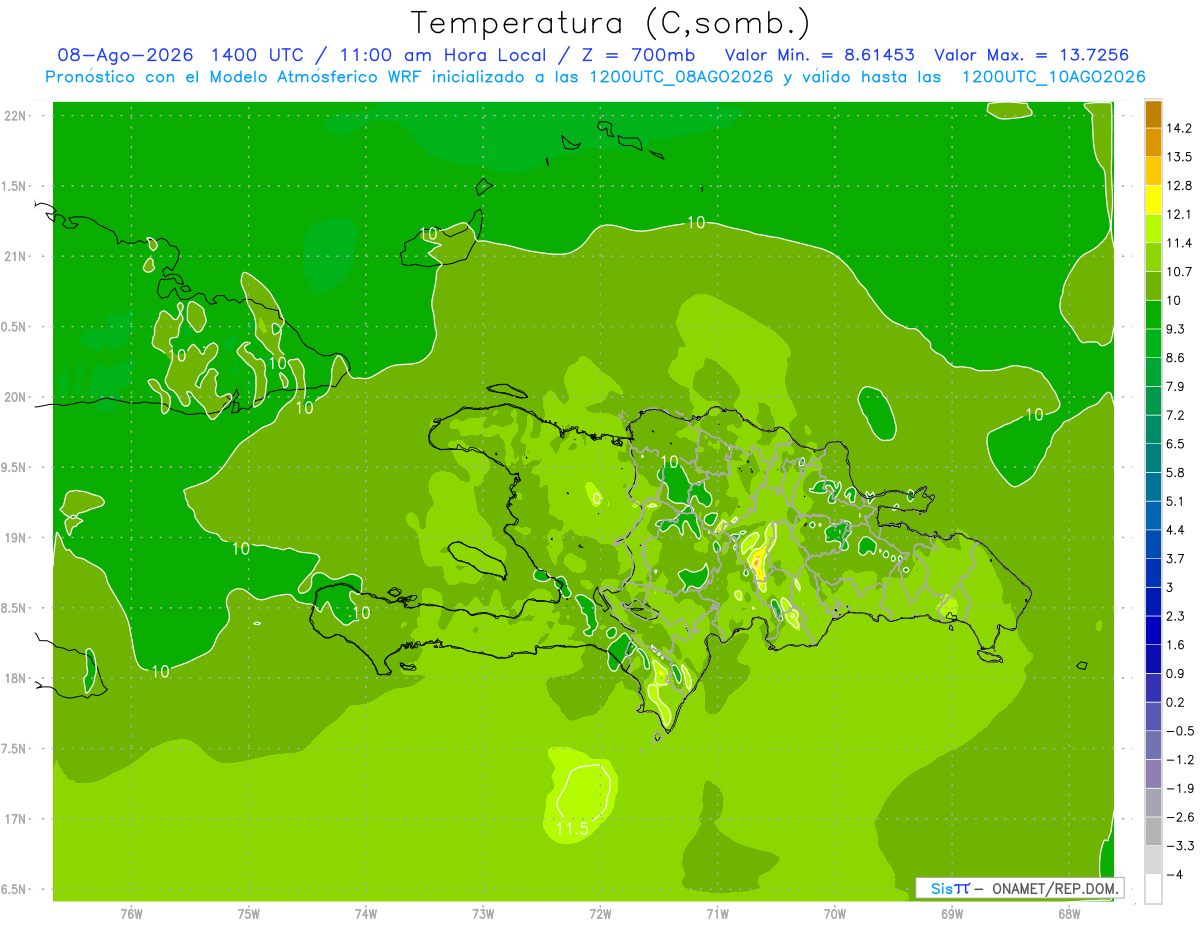Click the 'SisTT - ONAMET/REP.DOM.' credit box

pos(1021,888)
